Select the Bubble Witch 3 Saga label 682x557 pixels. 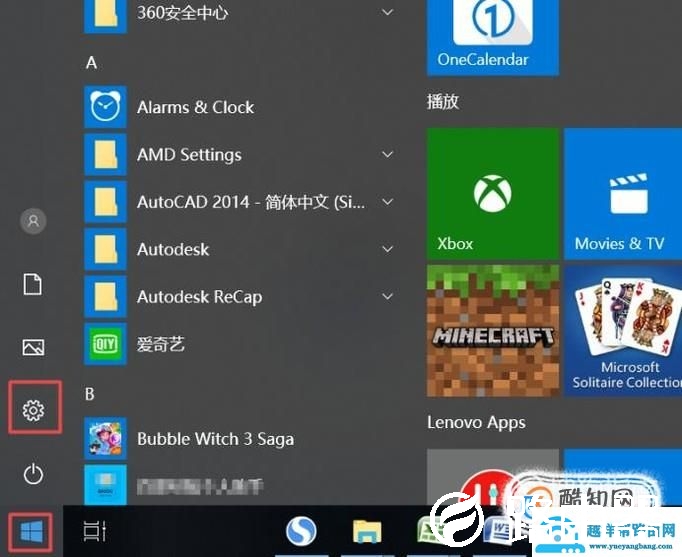click(x=216, y=439)
